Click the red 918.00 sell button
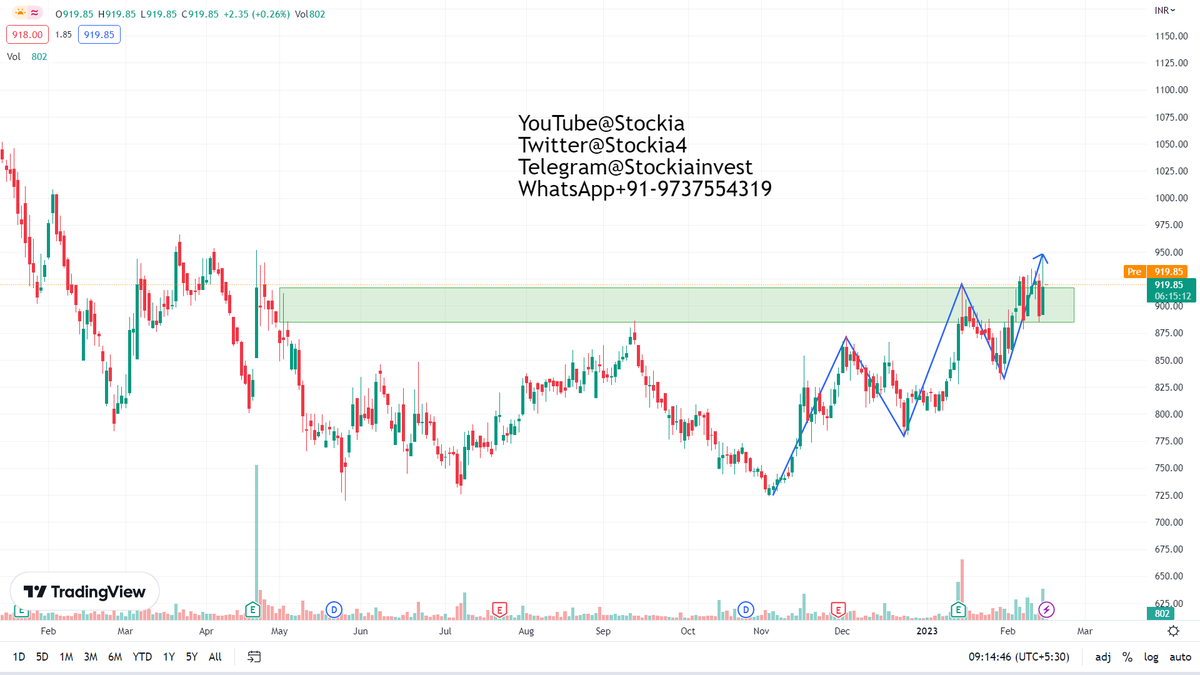Viewport: 1200px width, 675px height. click(x=26, y=34)
